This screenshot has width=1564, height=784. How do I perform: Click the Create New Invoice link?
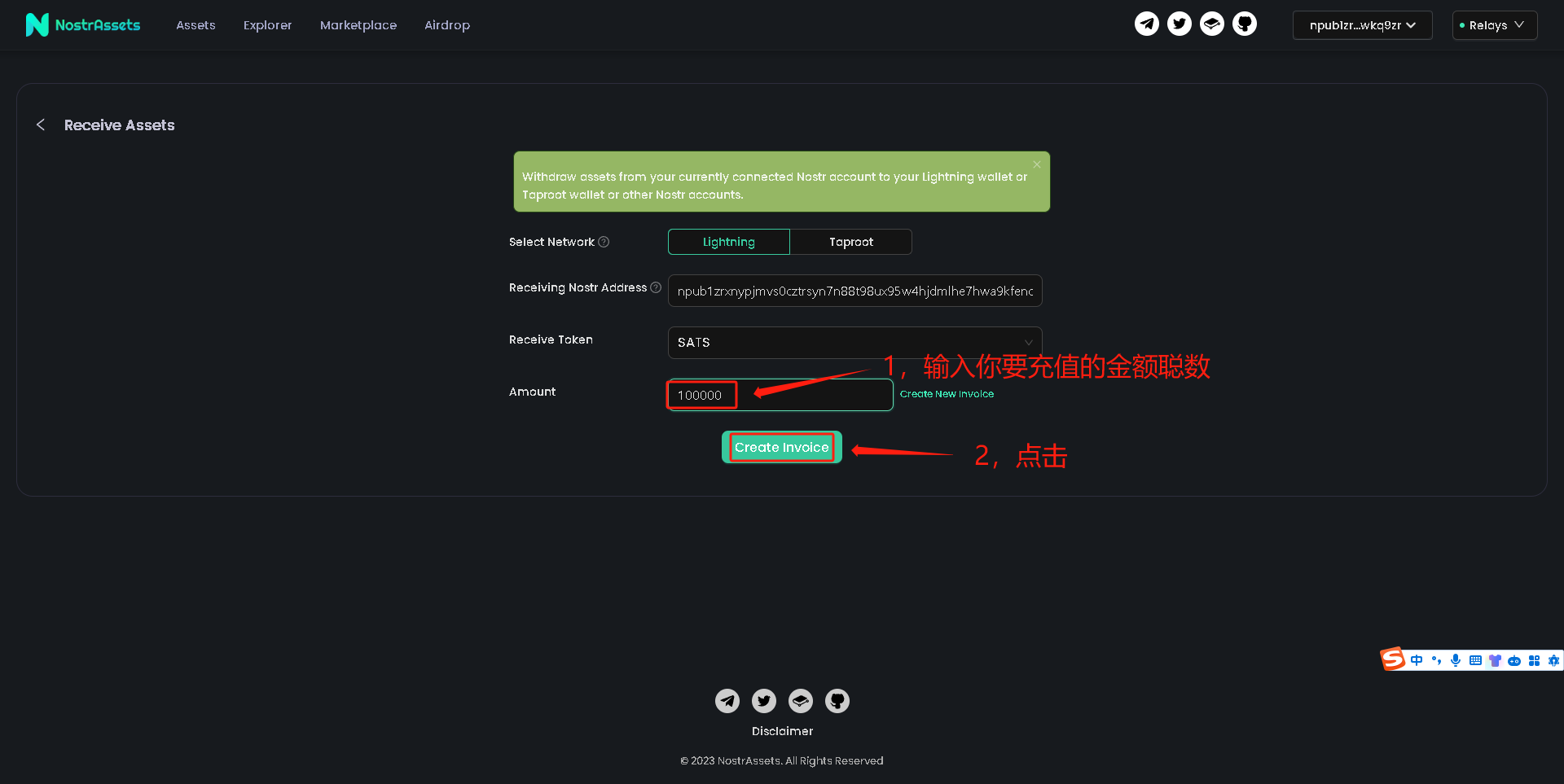[x=947, y=394]
